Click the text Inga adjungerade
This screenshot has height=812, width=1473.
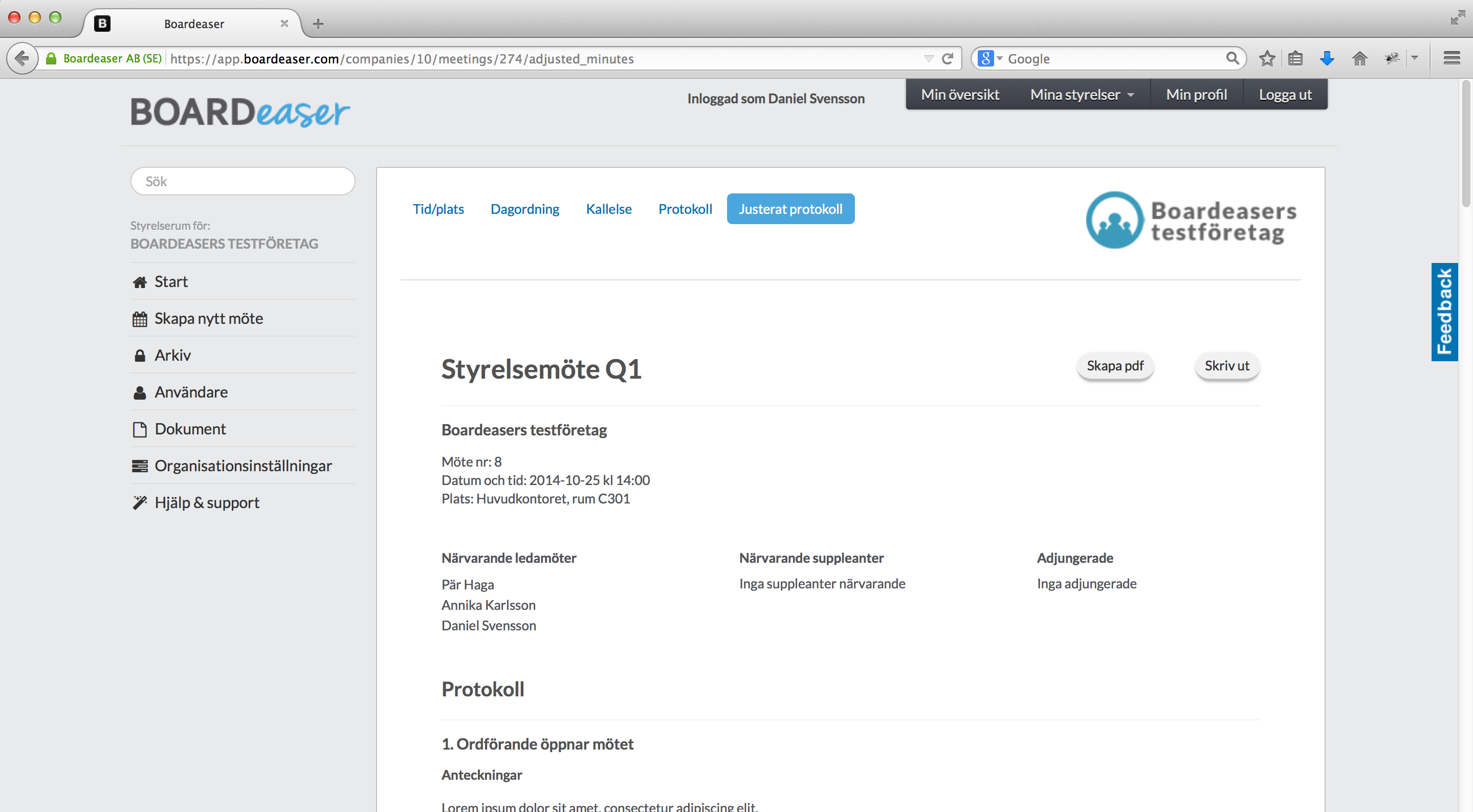[1086, 584]
